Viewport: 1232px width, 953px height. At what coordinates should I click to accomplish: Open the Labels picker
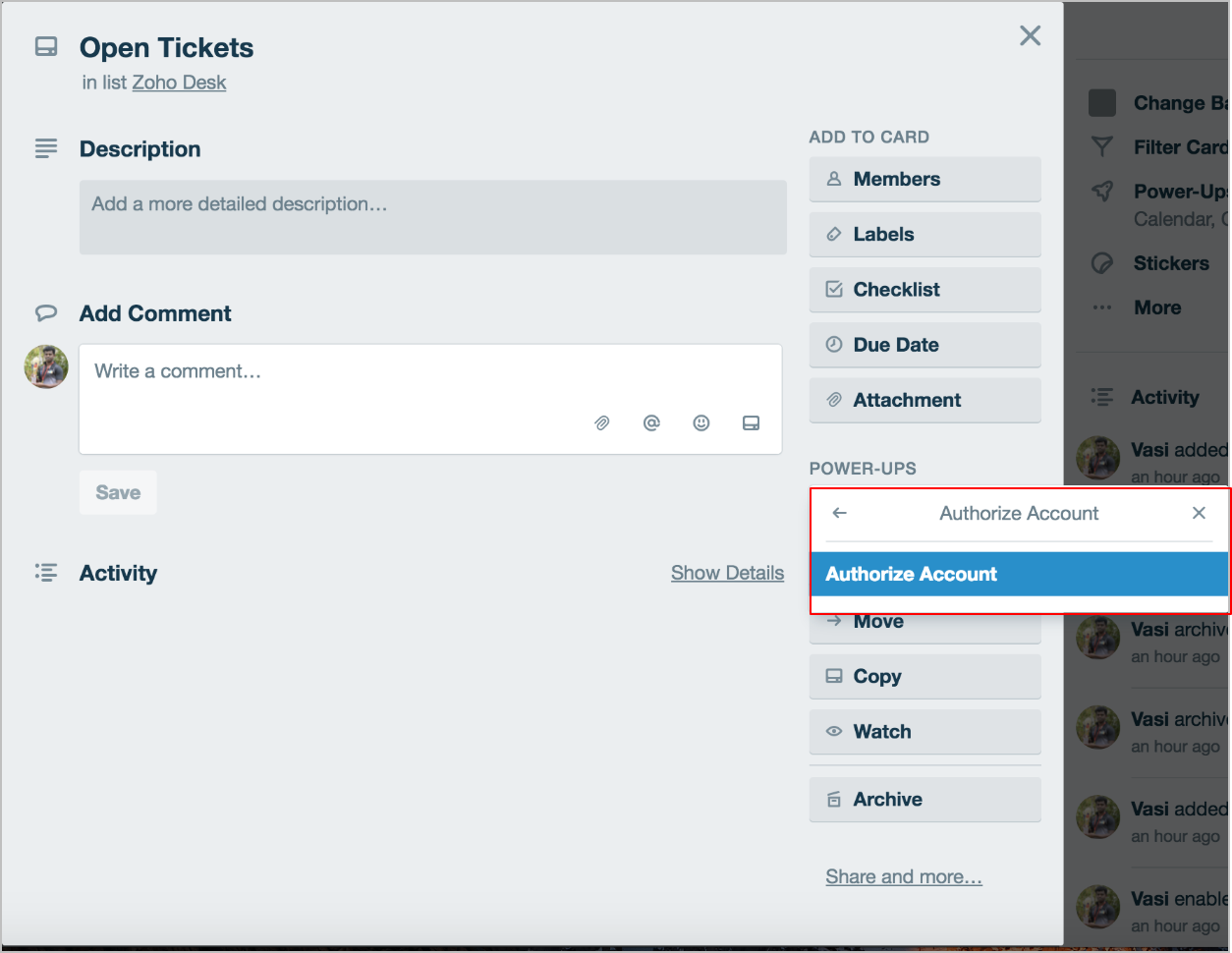click(924, 234)
